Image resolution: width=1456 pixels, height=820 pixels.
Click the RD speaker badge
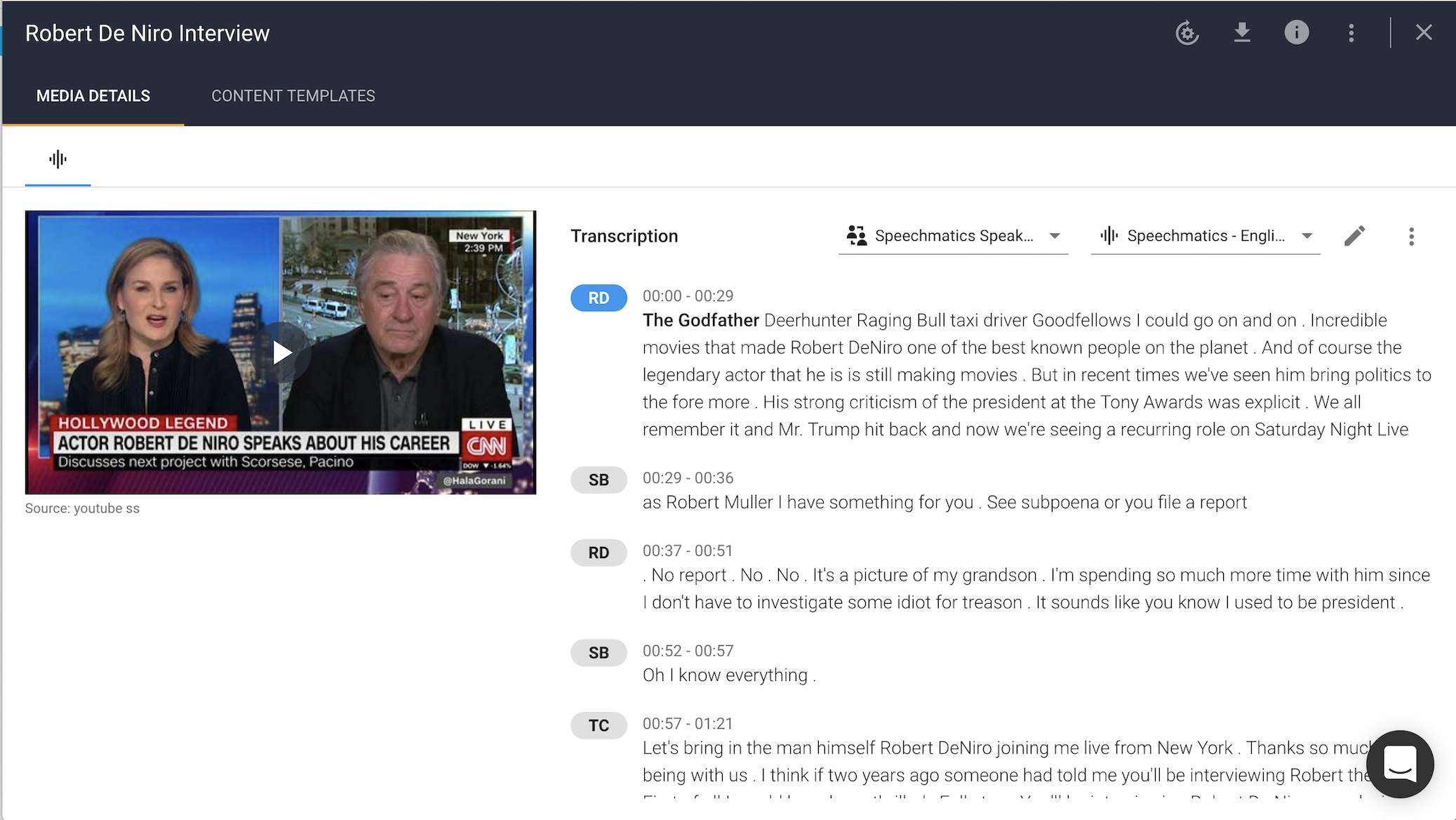click(598, 298)
